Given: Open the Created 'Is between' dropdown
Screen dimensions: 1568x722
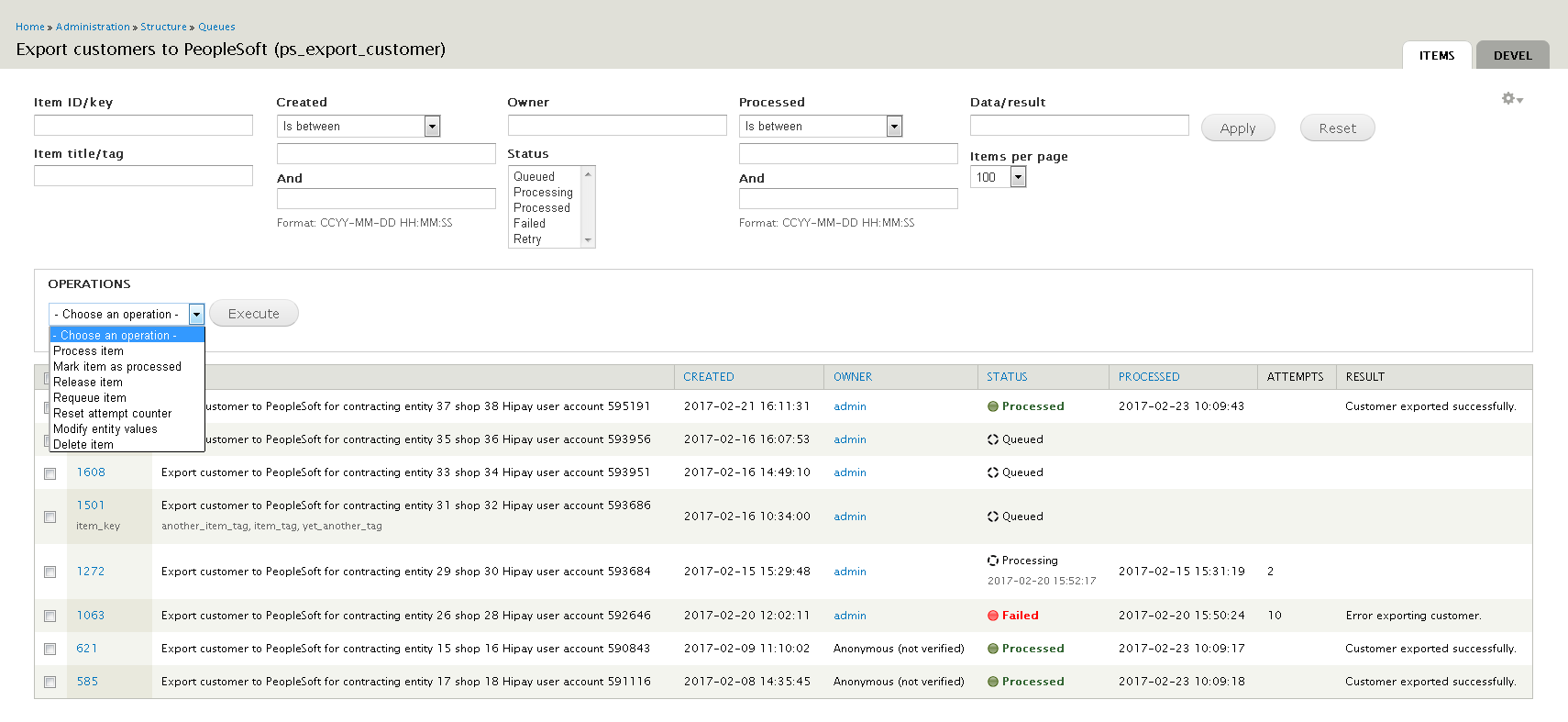Looking at the screenshot, I should pyautogui.click(x=359, y=127).
